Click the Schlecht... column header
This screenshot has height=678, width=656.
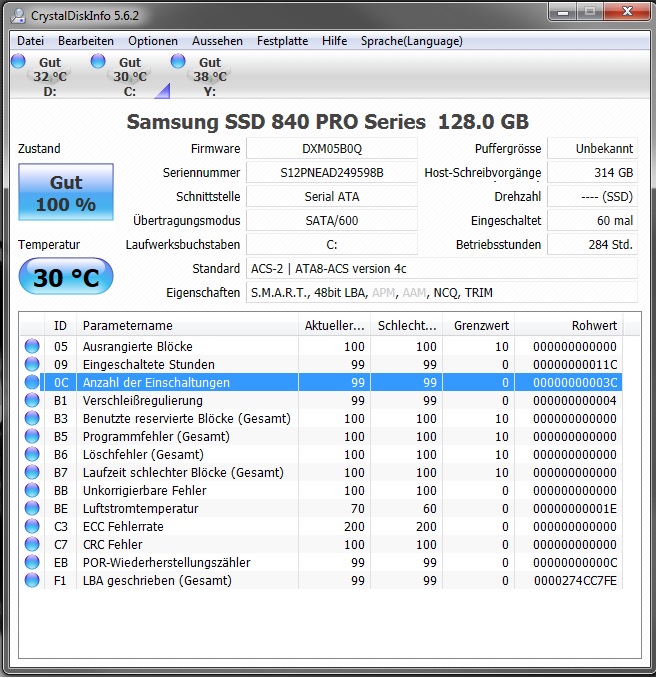coord(406,325)
